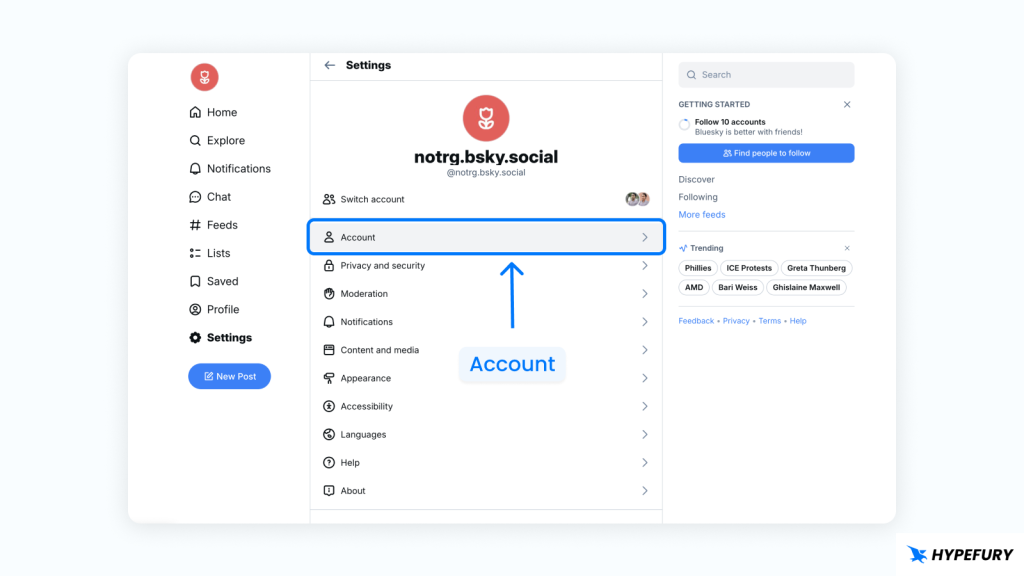Click the Notifications bell in sidebar
This screenshot has height=576, width=1024.
(x=196, y=169)
